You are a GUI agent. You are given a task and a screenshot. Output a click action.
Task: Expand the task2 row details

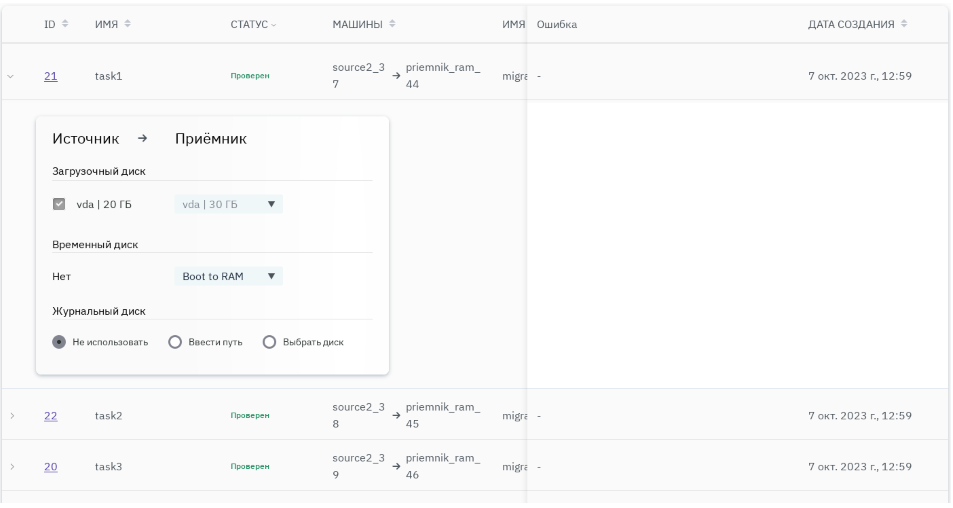11,415
